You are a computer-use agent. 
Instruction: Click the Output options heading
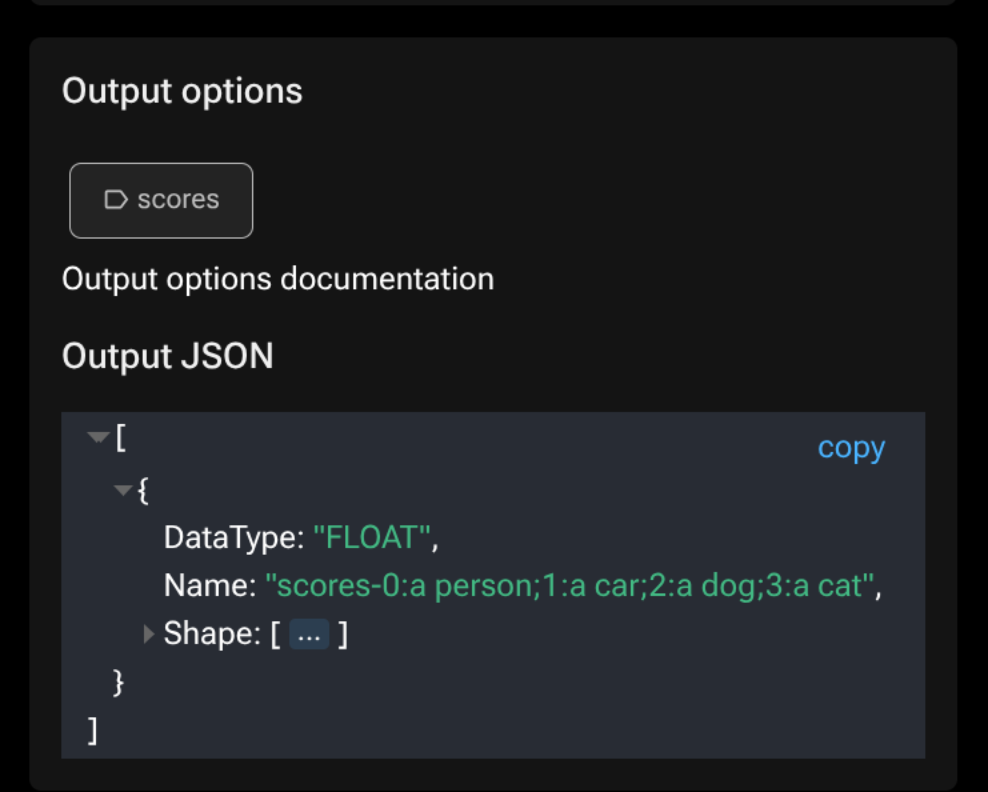(182, 91)
